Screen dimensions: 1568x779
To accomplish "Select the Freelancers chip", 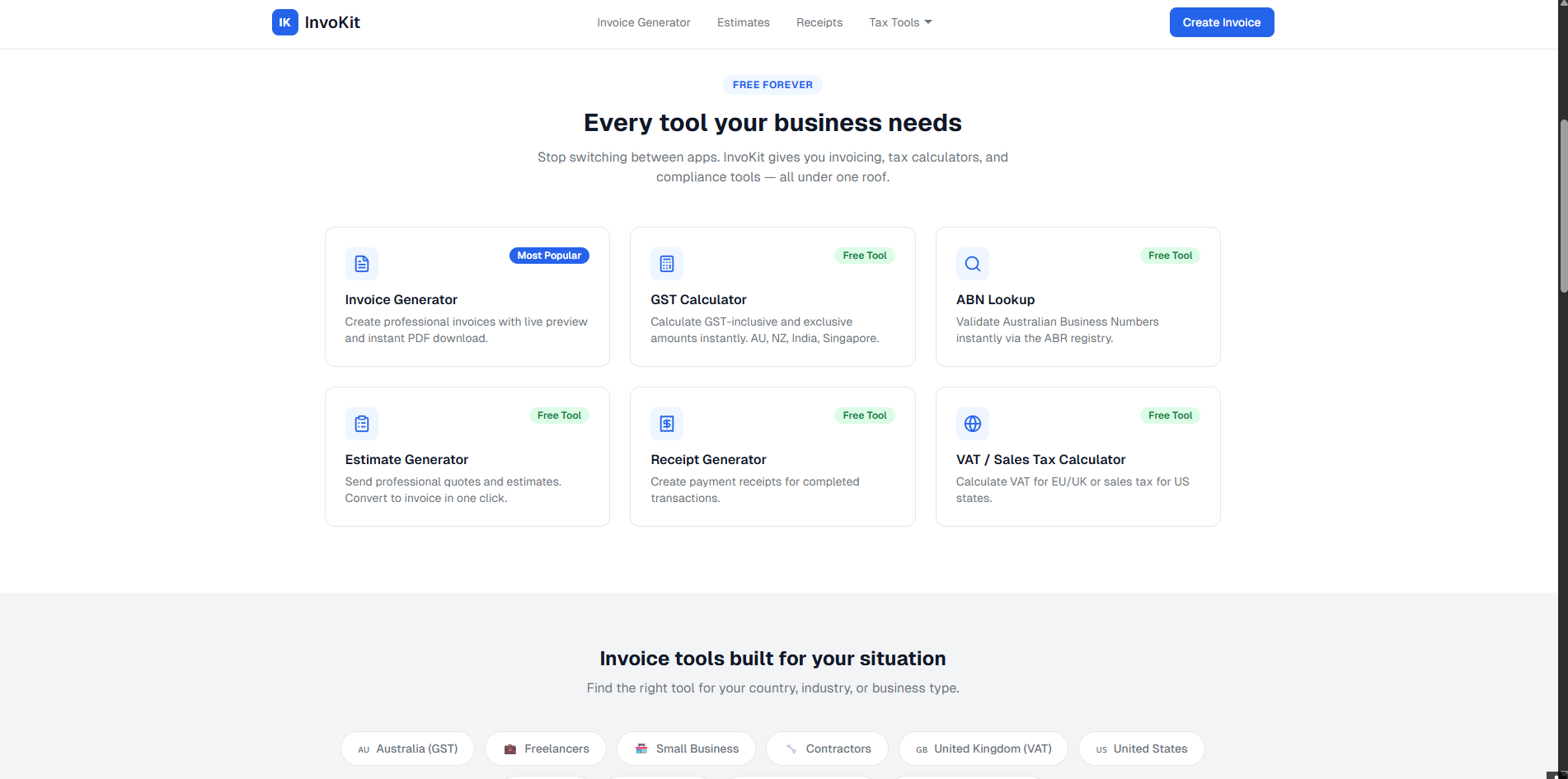I will click(x=546, y=748).
